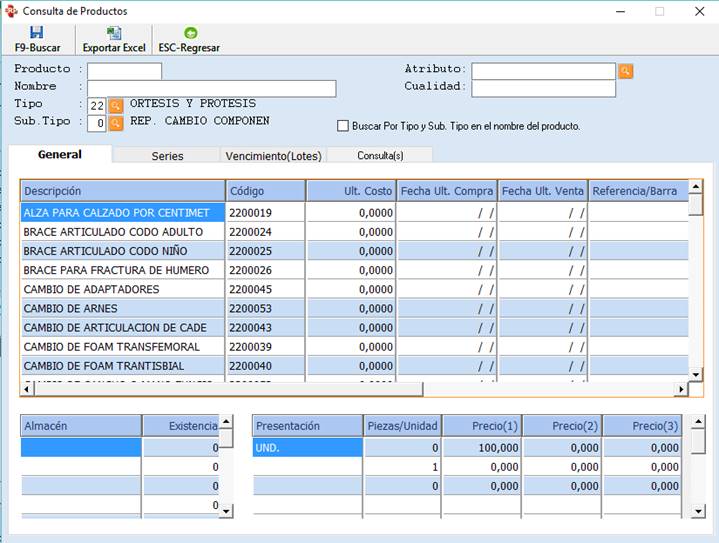Enable Buscar Por Tipo y Sub. Tipo checkbox
The image size is (719, 543).
pyautogui.click(x=343, y=126)
